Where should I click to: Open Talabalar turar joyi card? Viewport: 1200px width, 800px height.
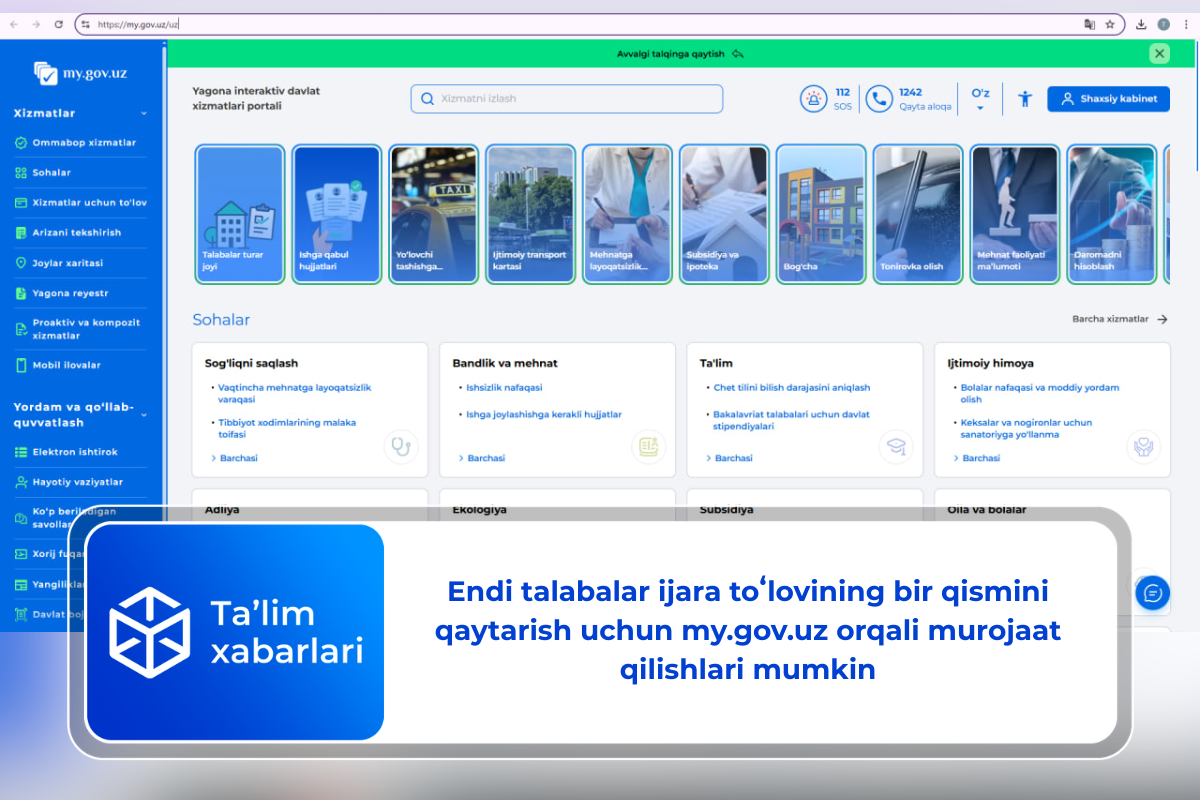[x=240, y=214]
